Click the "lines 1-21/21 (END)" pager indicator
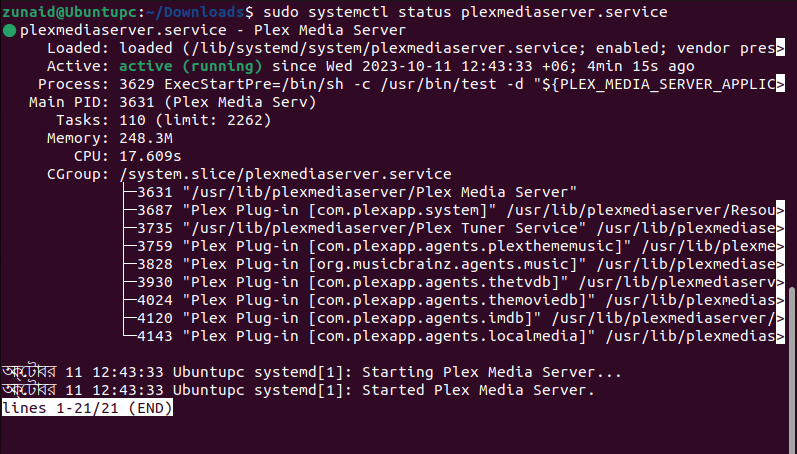The width and height of the screenshot is (797, 454). point(88,407)
